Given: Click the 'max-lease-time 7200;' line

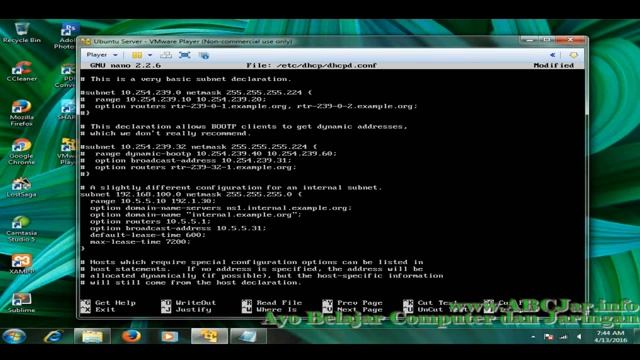Looking at the screenshot, I should click(x=140, y=242).
